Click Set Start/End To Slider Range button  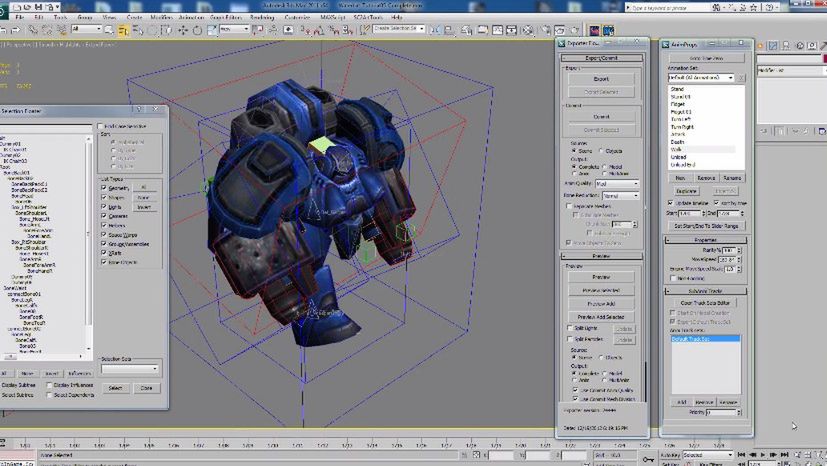[707, 226]
